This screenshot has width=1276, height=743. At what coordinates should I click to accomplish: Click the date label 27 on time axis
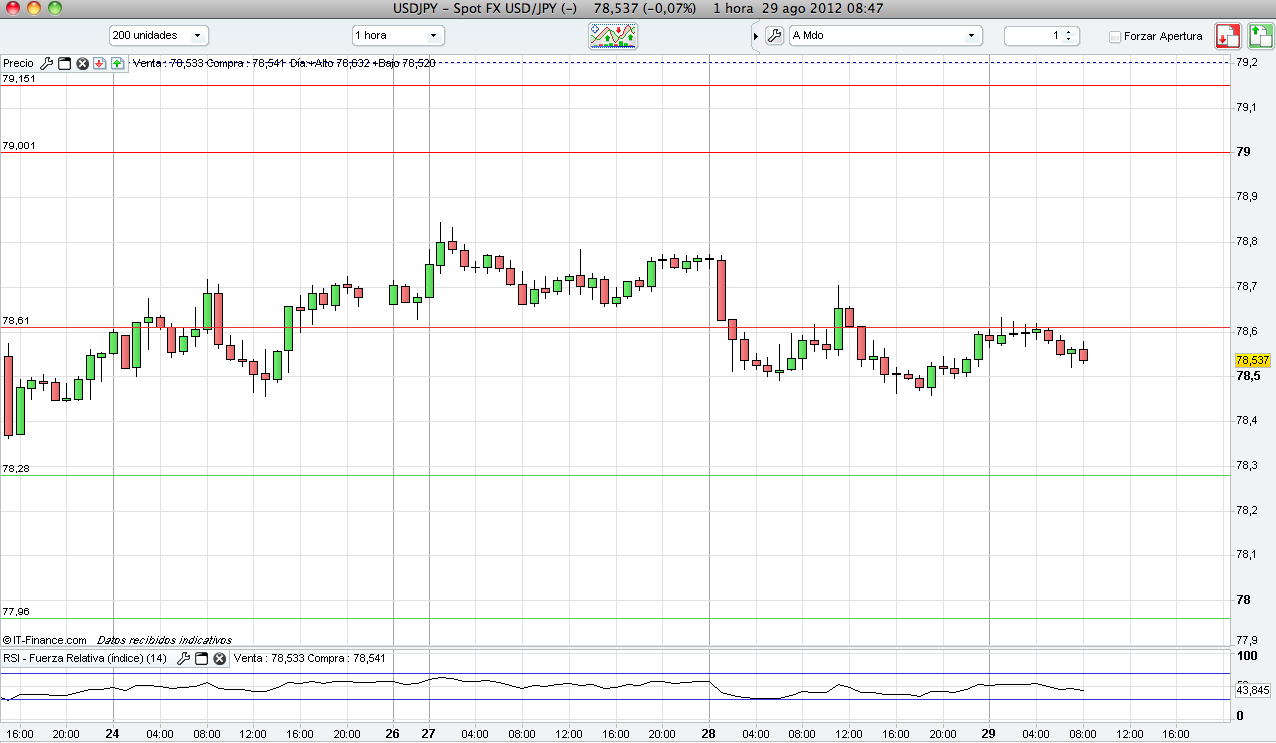[x=429, y=733]
